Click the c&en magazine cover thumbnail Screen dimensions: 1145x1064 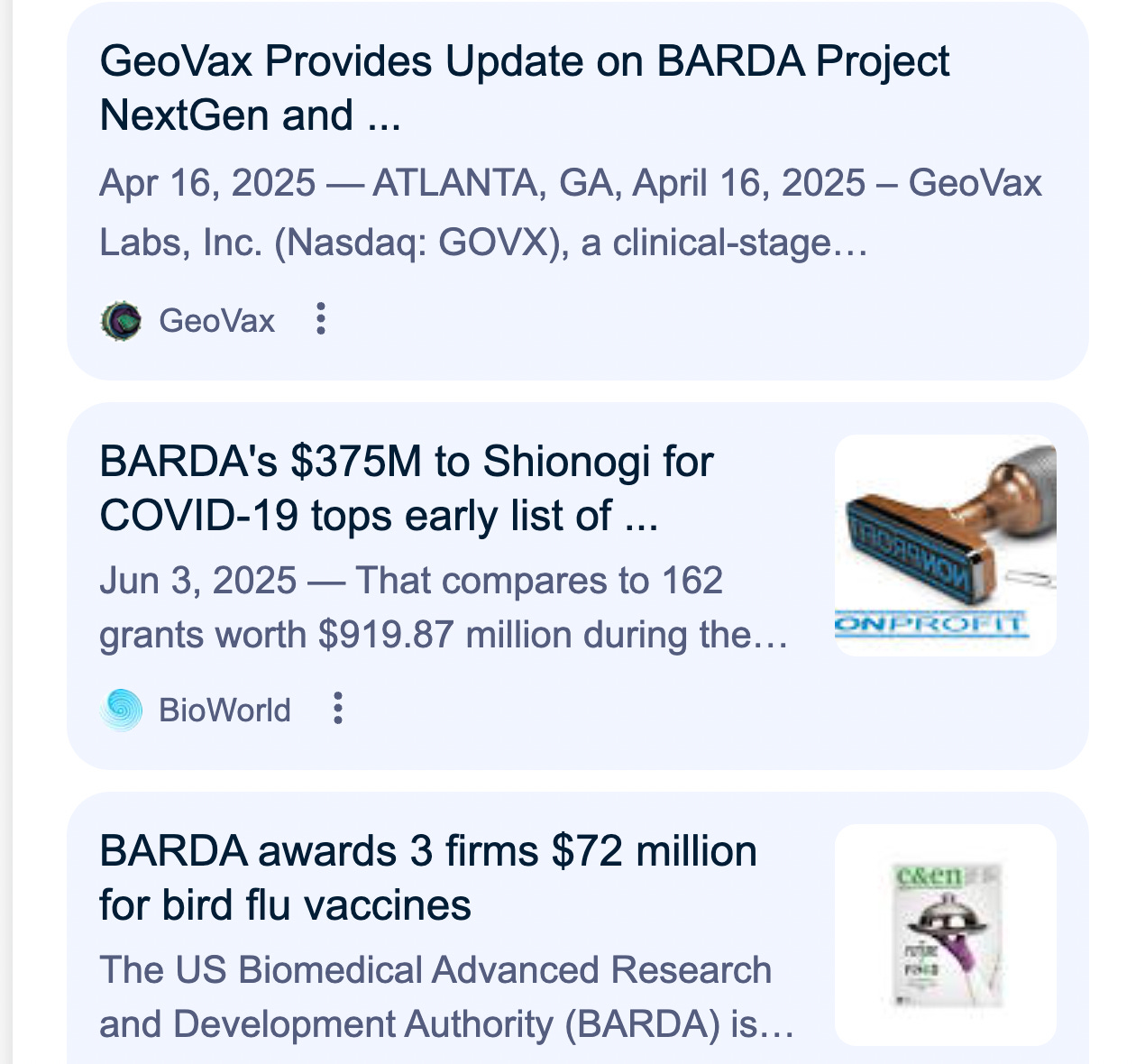(946, 935)
